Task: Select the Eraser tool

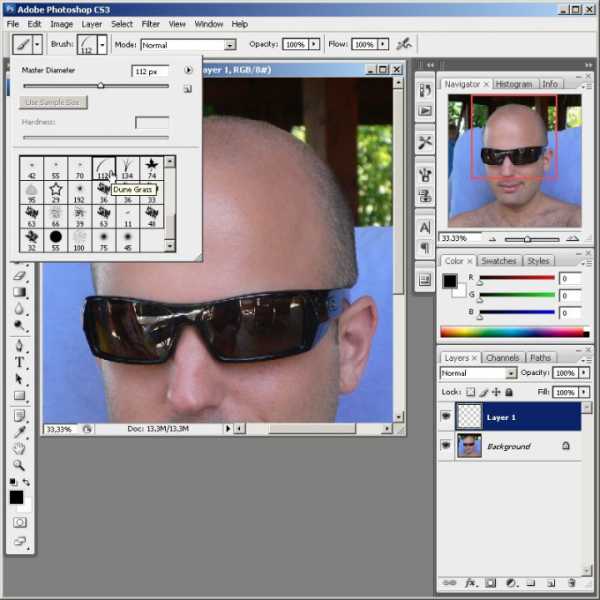Action: pyautogui.click(x=19, y=276)
